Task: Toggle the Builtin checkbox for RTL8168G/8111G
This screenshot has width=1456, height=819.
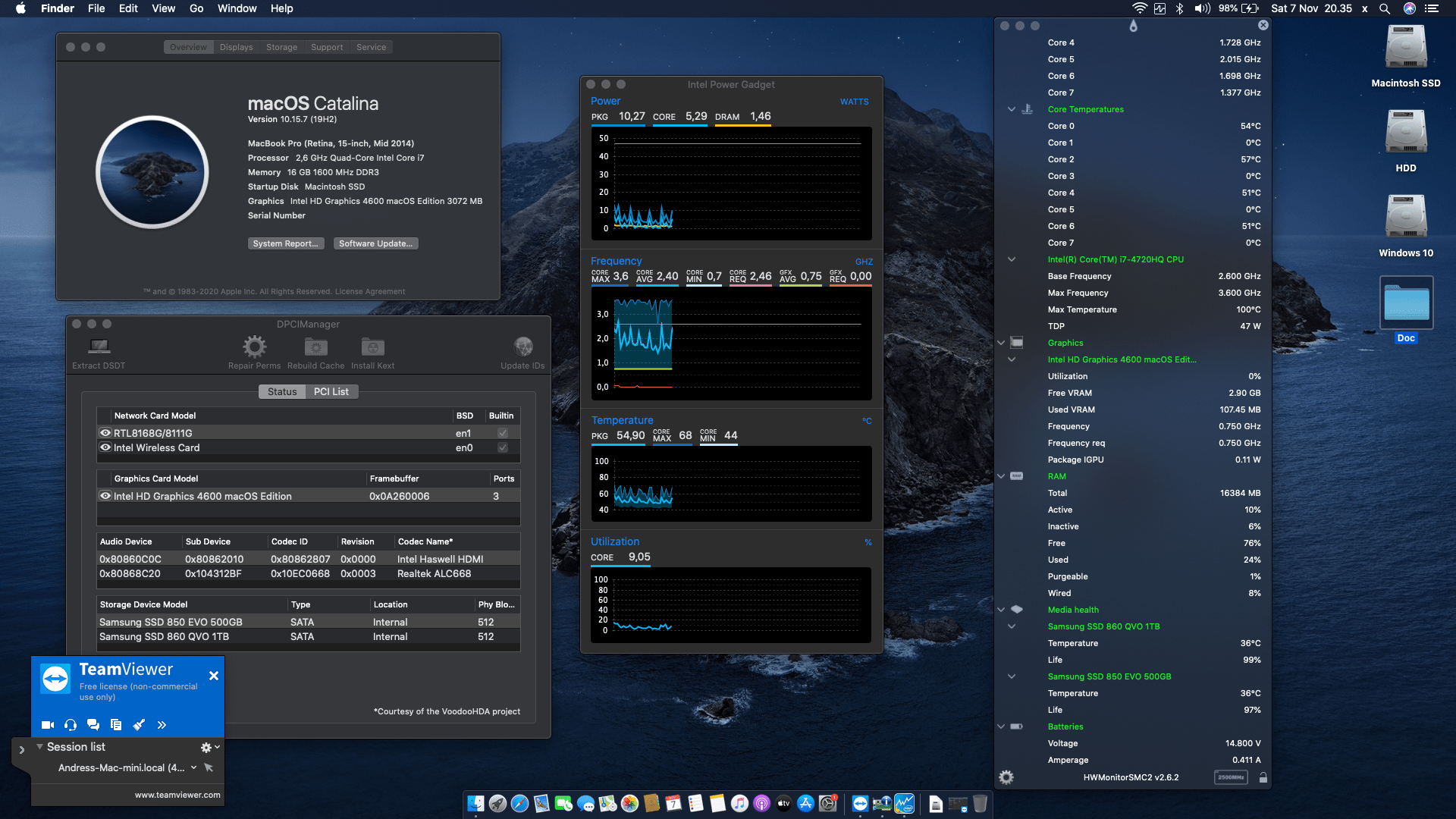Action: [501, 432]
